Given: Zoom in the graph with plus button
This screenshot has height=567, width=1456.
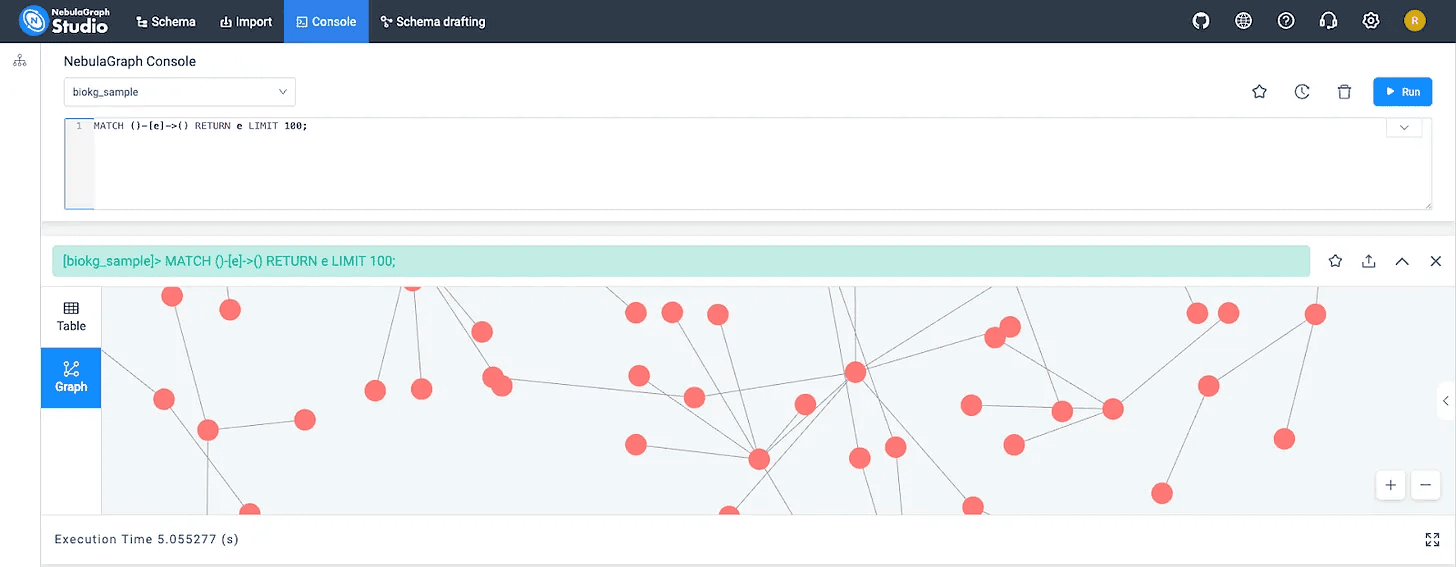Looking at the screenshot, I should 1391,486.
